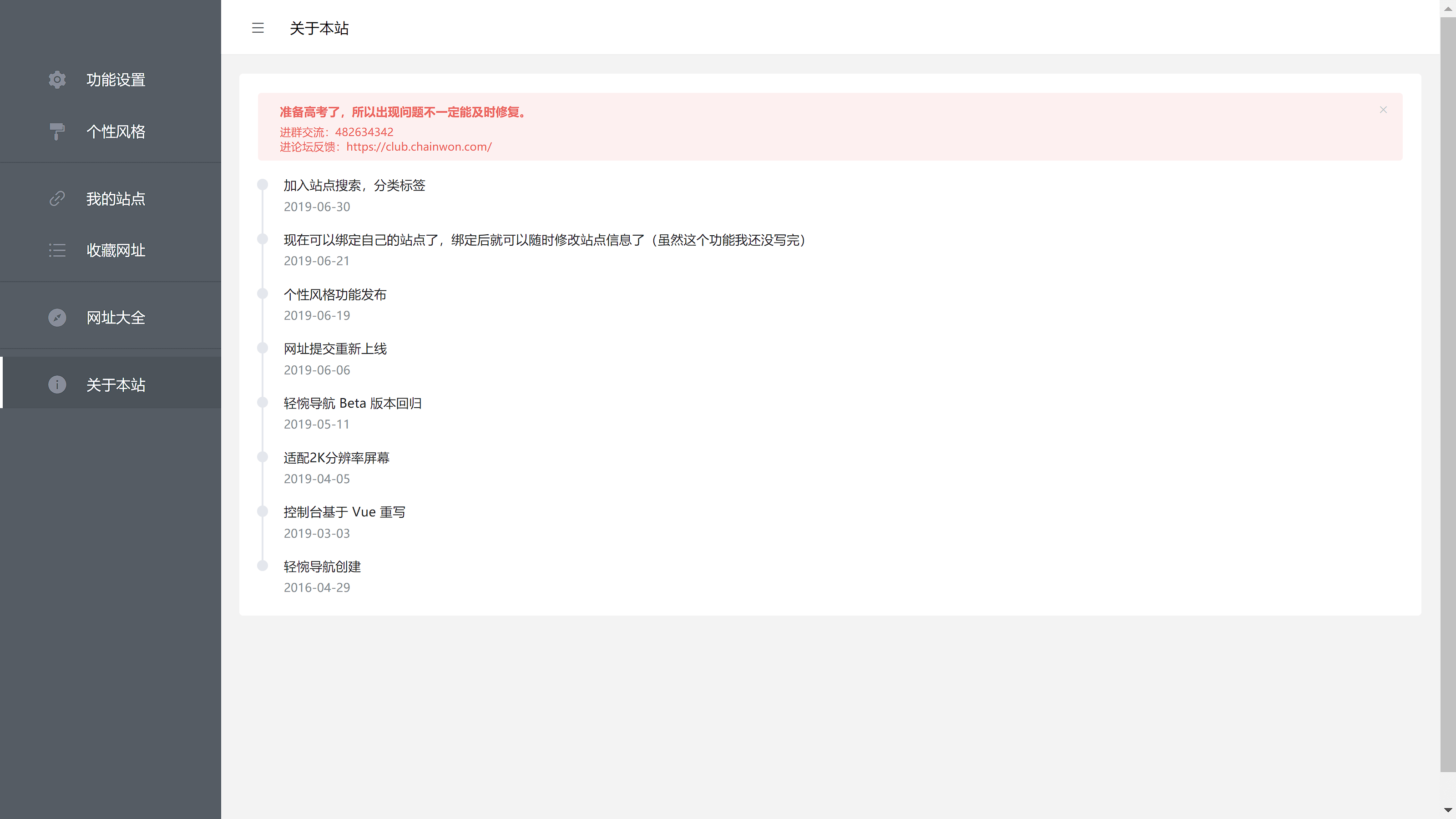
Task: Collapse the sidebar with the hamburger icon
Action: [x=258, y=28]
